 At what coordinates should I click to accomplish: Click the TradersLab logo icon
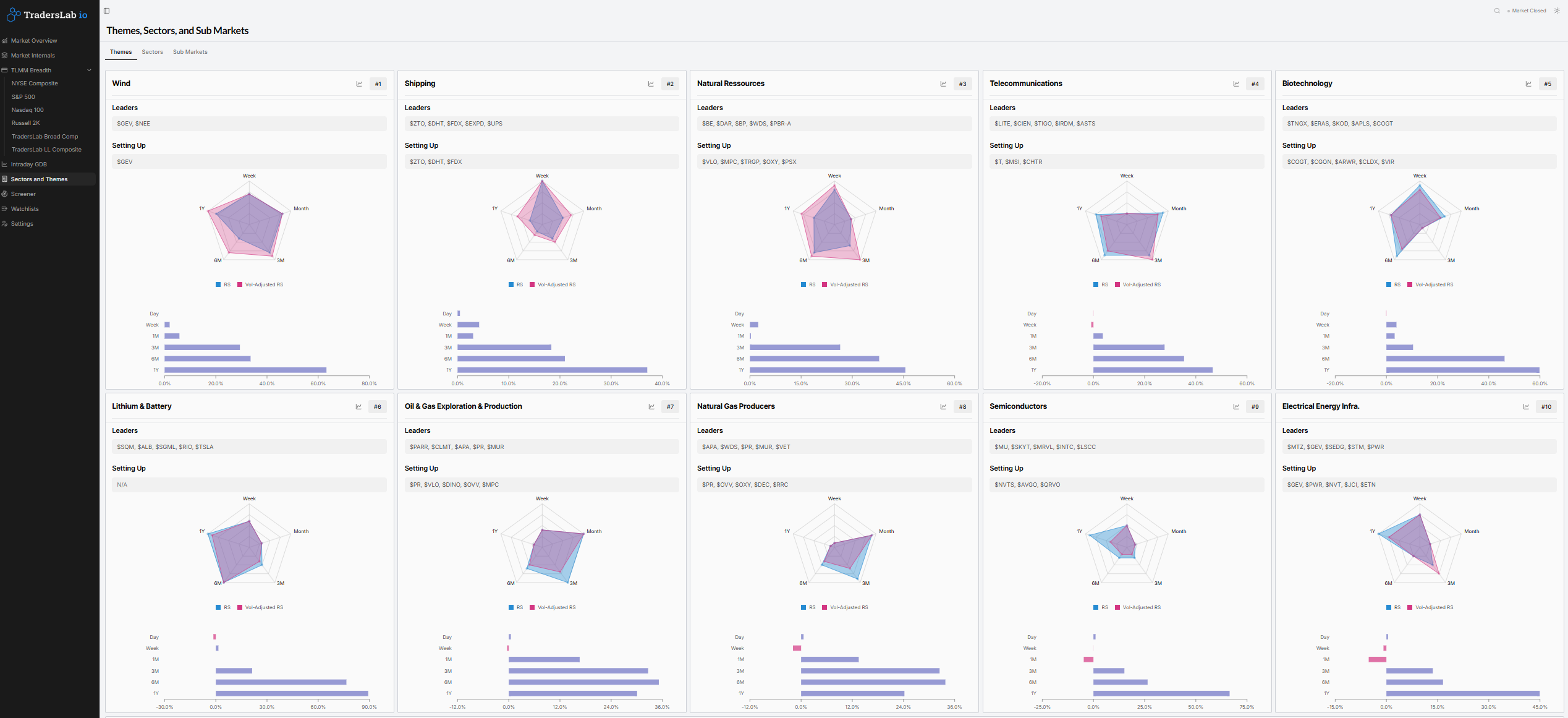[x=13, y=14]
